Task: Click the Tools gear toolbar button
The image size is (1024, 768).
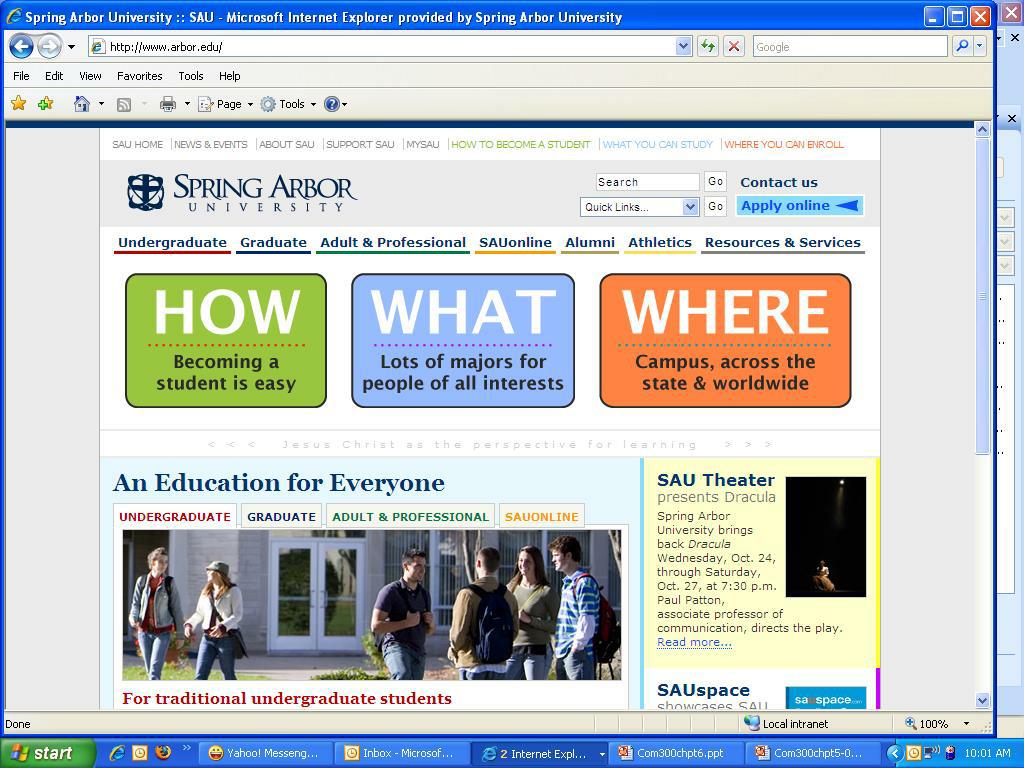Action: click(287, 104)
